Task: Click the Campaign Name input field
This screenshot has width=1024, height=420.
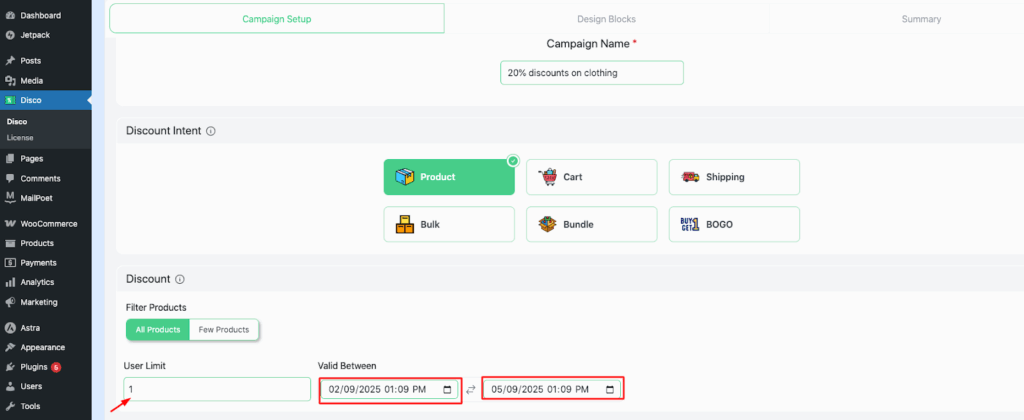Action: tap(592, 73)
